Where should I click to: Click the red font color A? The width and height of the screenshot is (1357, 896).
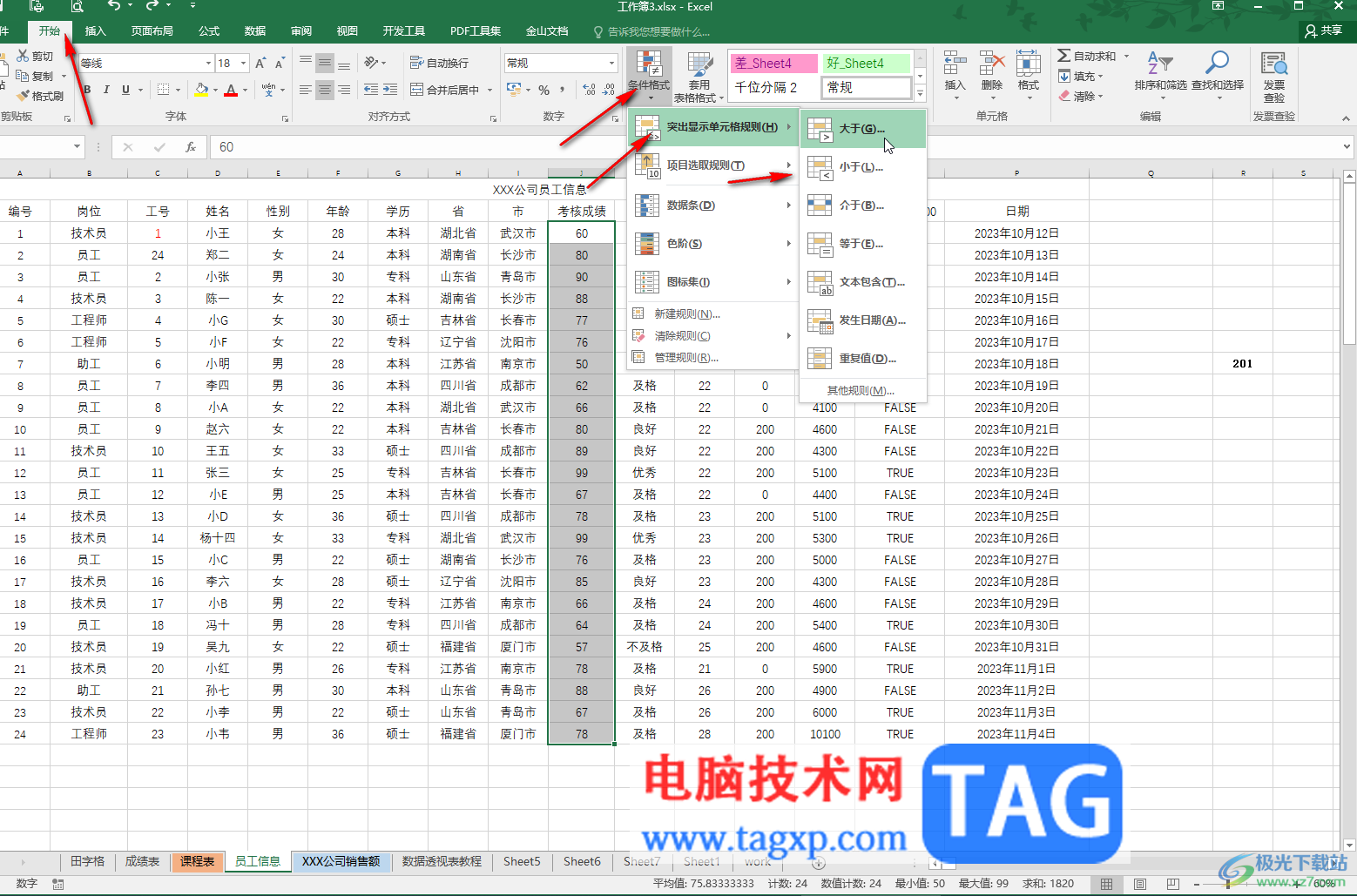tap(231, 90)
